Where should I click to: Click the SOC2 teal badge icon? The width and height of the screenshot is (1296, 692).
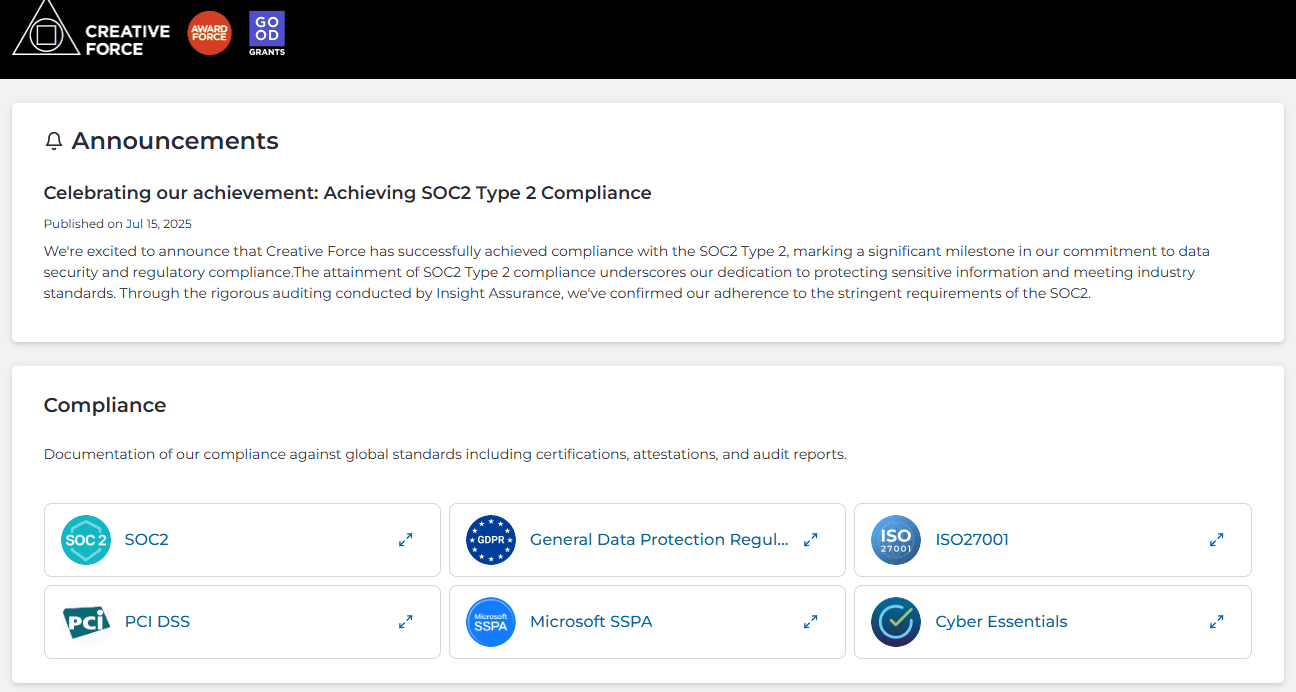[86, 540]
